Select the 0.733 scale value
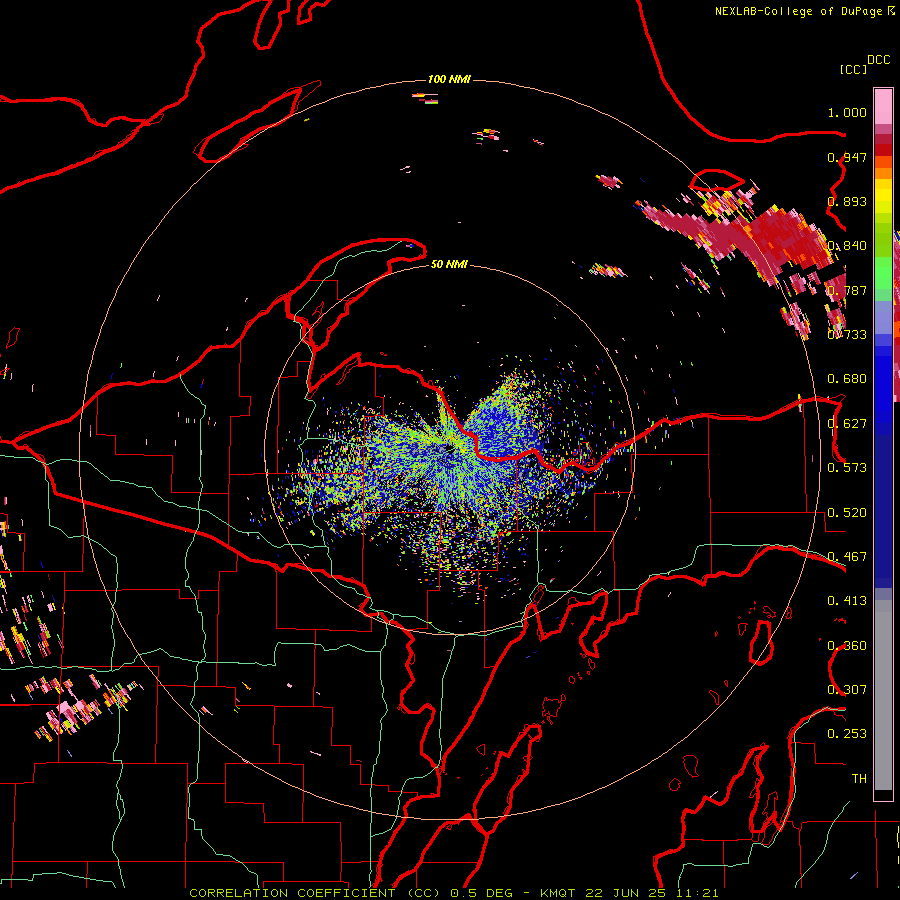 click(x=847, y=335)
